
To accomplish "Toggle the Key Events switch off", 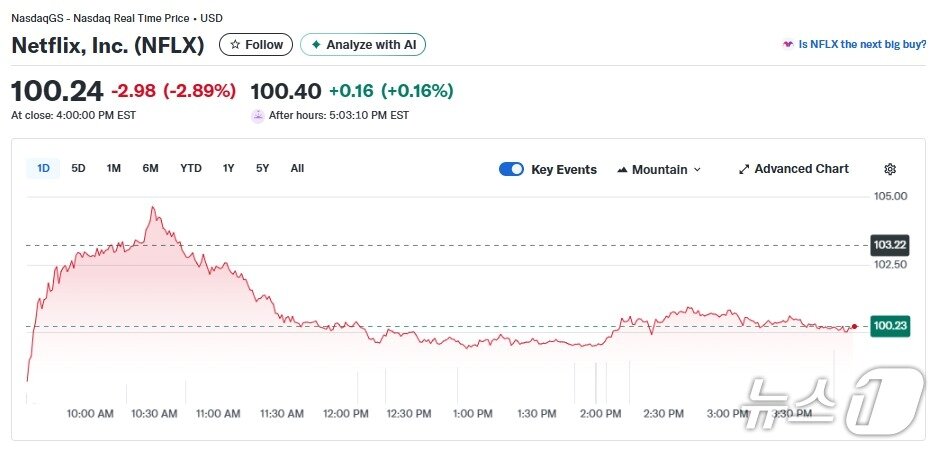I will coord(511,170).
